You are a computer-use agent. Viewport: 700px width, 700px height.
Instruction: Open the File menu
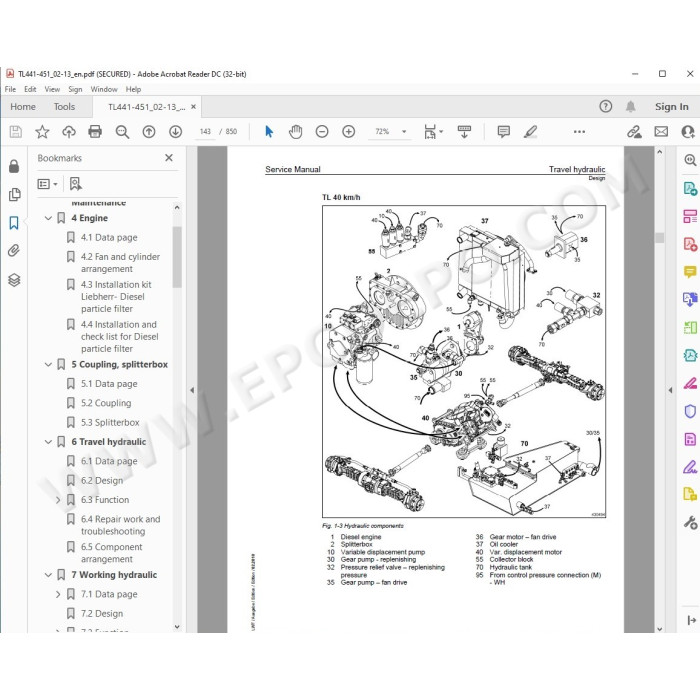click(x=10, y=89)
